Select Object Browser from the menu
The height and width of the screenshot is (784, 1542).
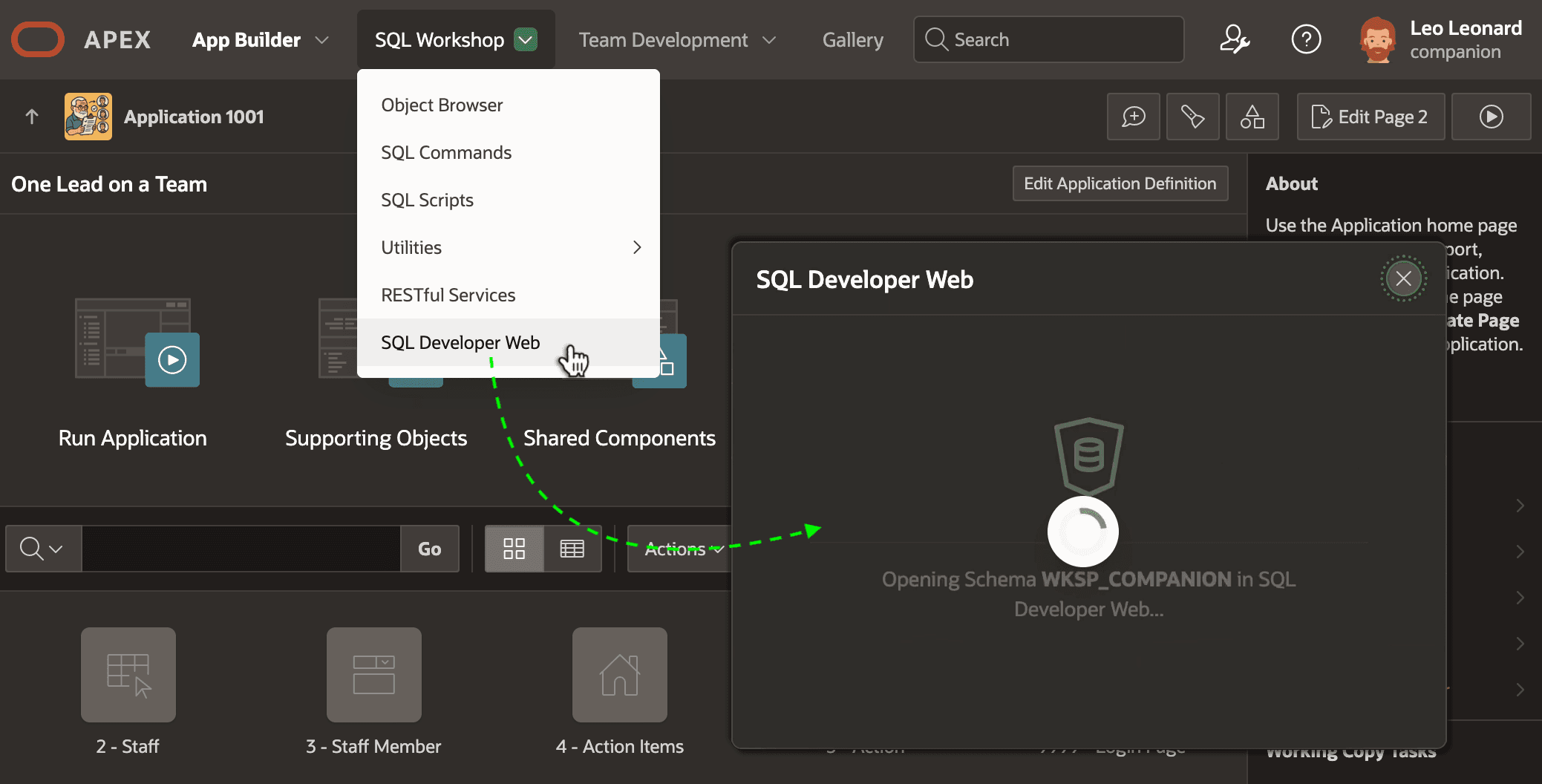pyautogui.click(x=509, y=105)
